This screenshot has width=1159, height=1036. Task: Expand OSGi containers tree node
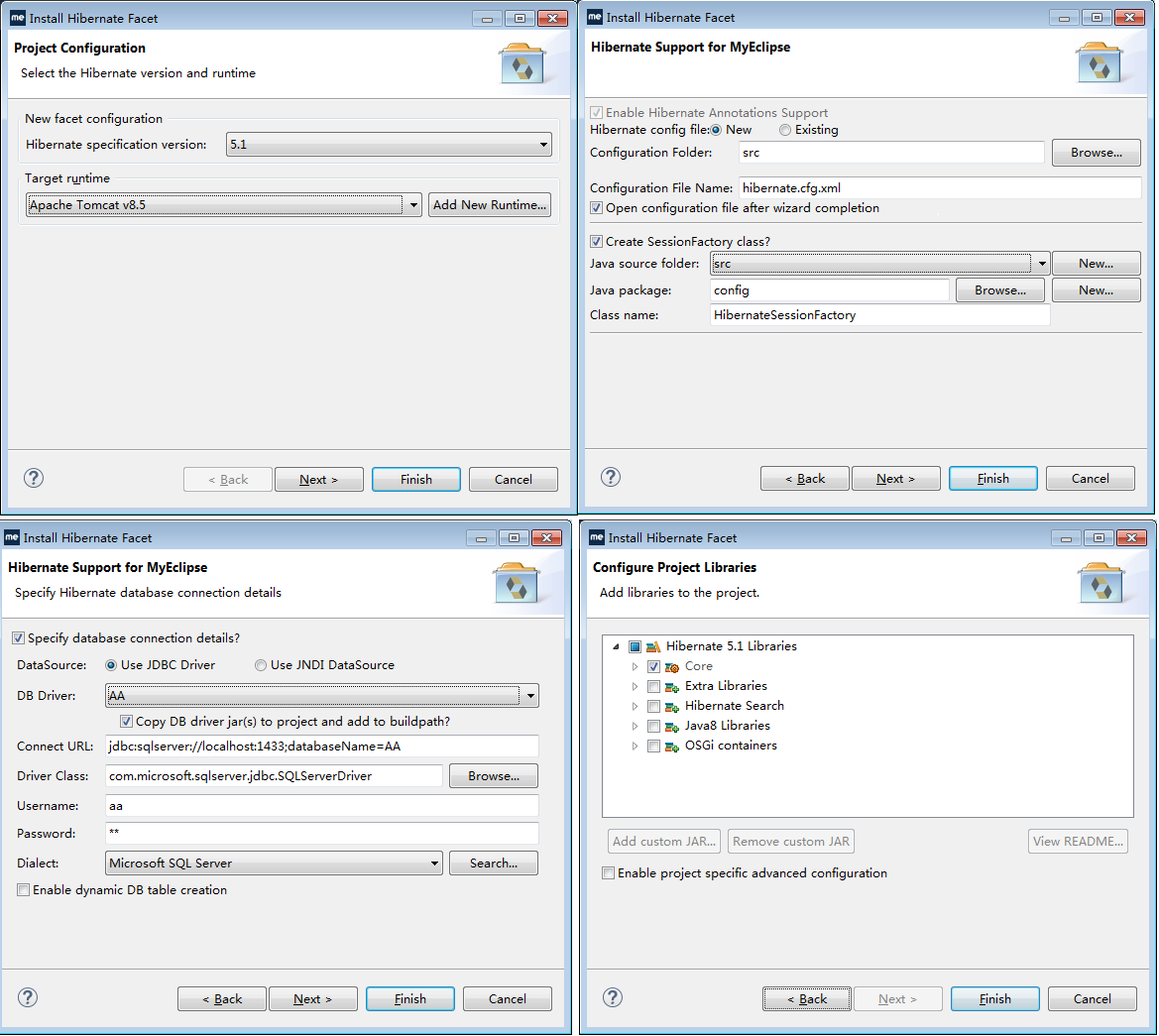[635, 747]
